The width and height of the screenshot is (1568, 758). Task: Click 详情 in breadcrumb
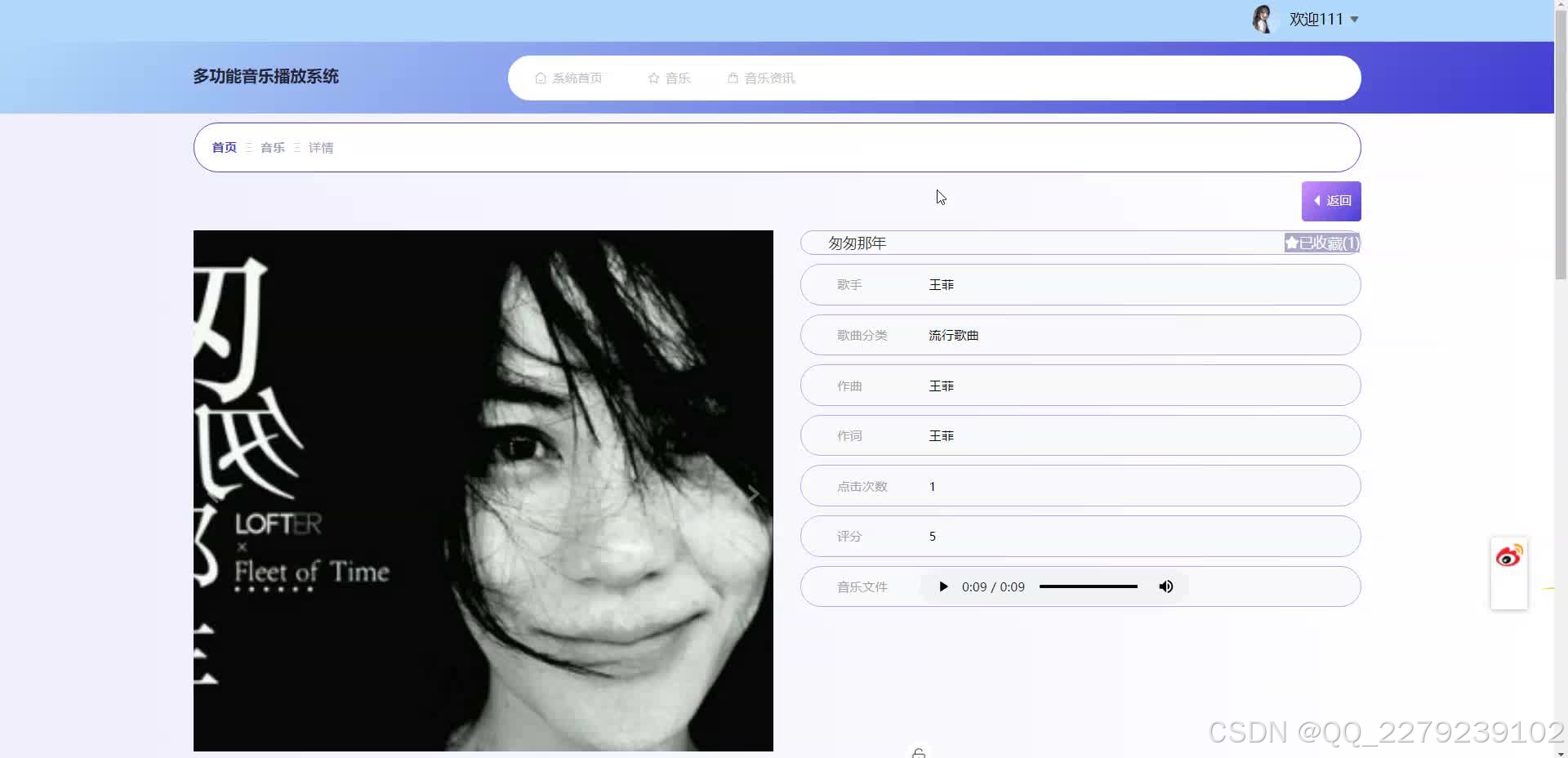pyautogui.click(x=321, y=148)
